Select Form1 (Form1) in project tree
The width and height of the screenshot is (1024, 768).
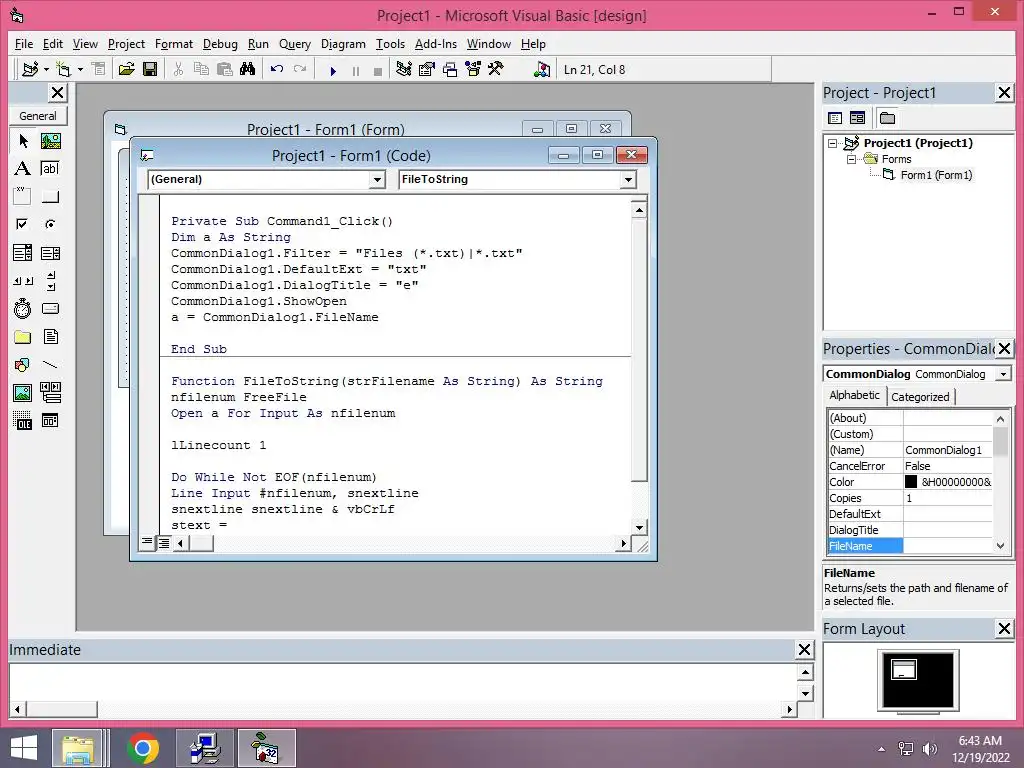[936, 175]
